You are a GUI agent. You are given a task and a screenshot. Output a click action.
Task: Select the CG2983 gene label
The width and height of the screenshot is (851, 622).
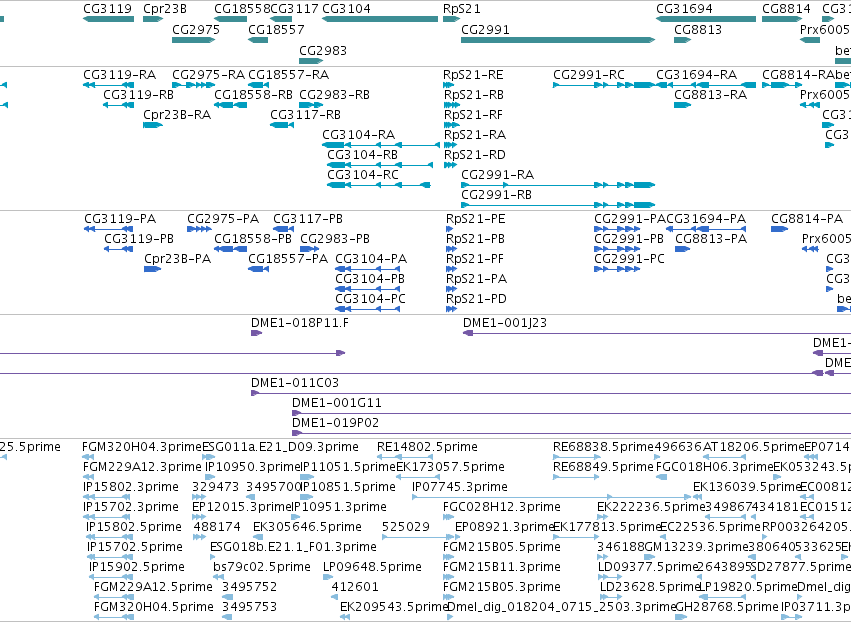point(323,50)
